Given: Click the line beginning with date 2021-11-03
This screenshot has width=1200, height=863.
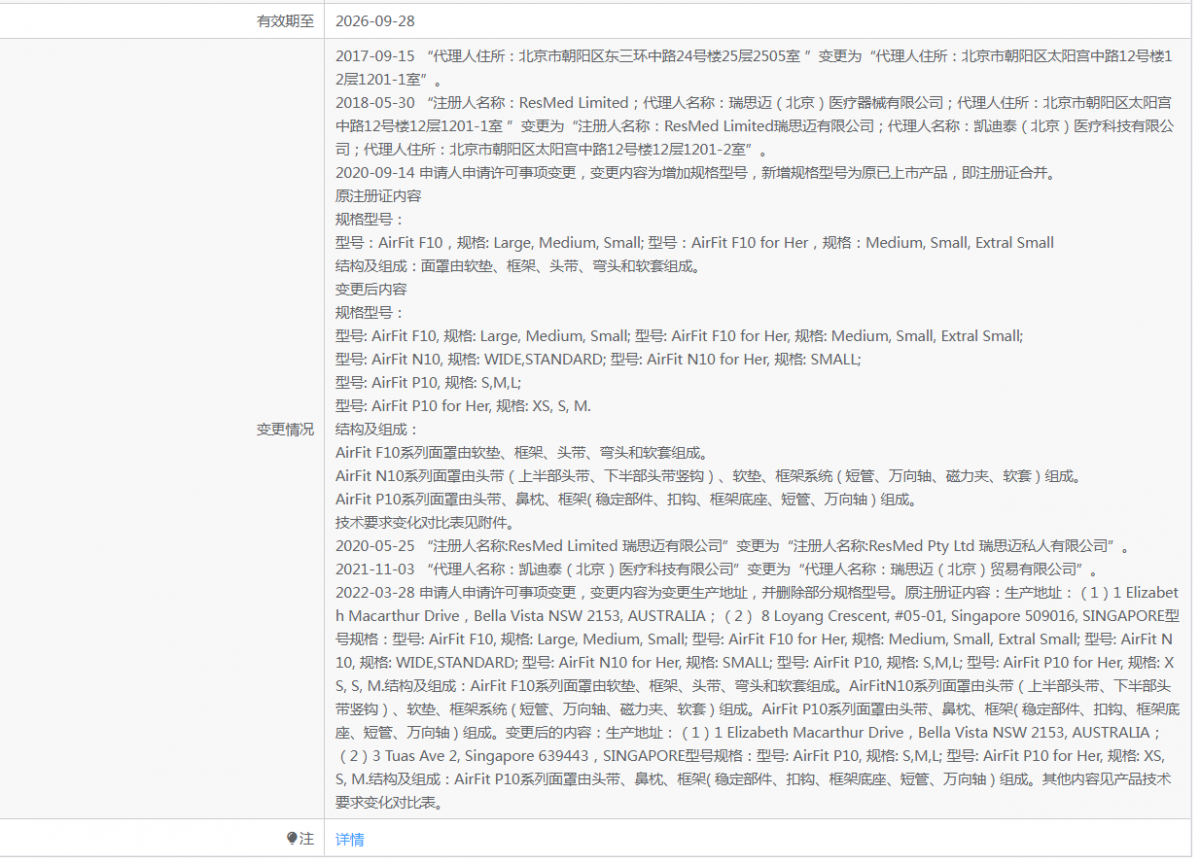Looking at the screenshot, I should (x=717, y=569).
